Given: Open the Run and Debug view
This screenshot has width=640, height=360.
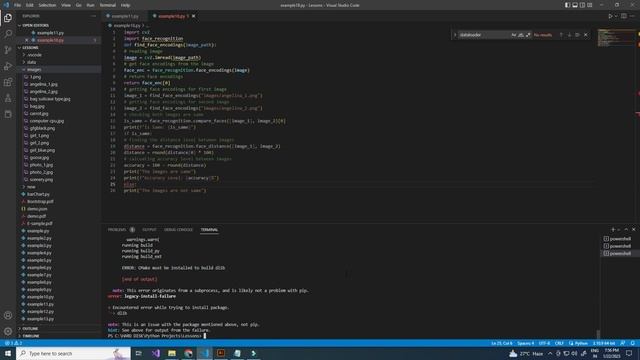Looking at the screenshot, I should 8,66.
